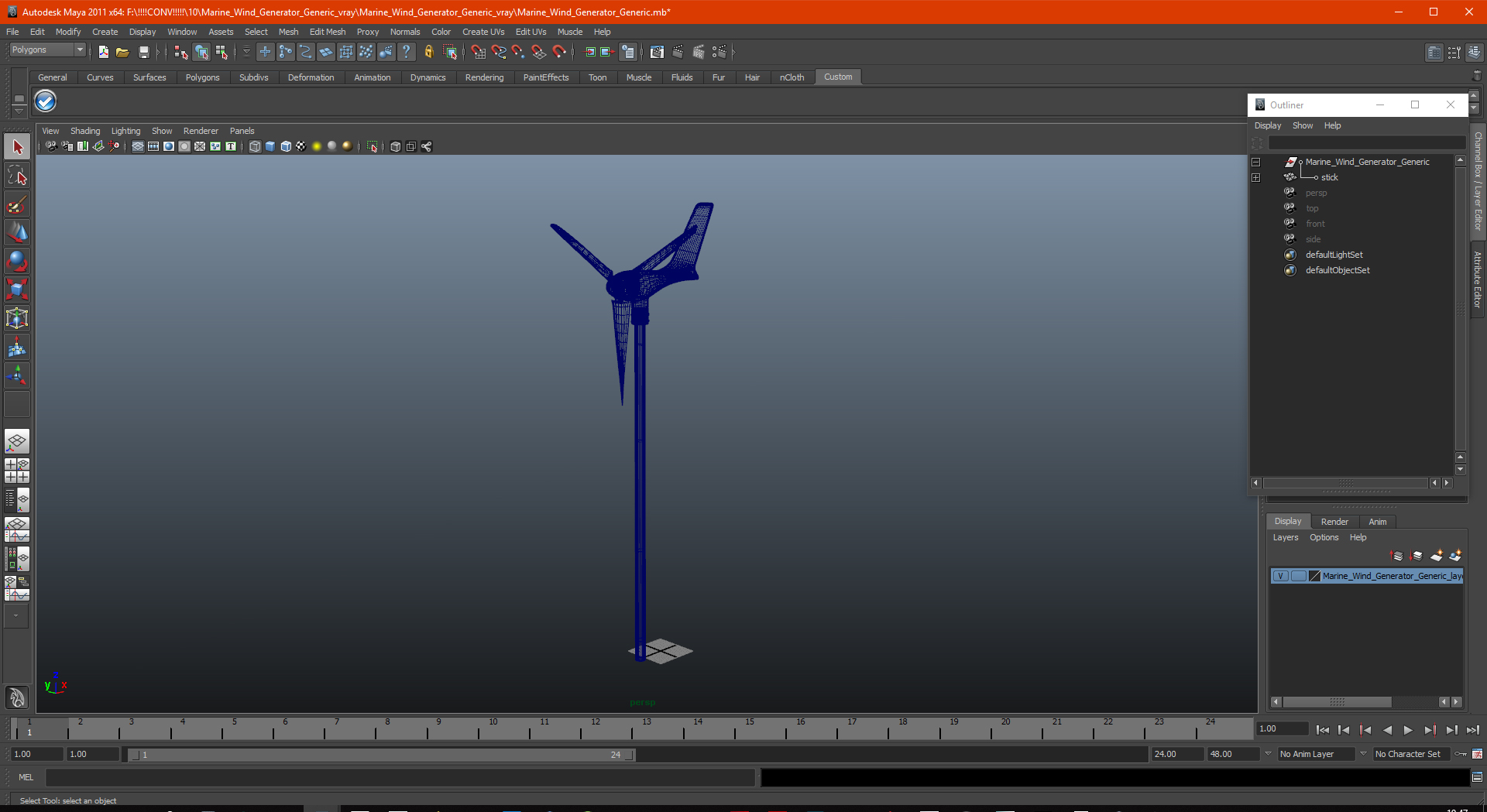Toggle layer display type box
Image resolution: width=1487 pixels, height=812 pixels.
pyautogui.click(x=1299, y=576)
